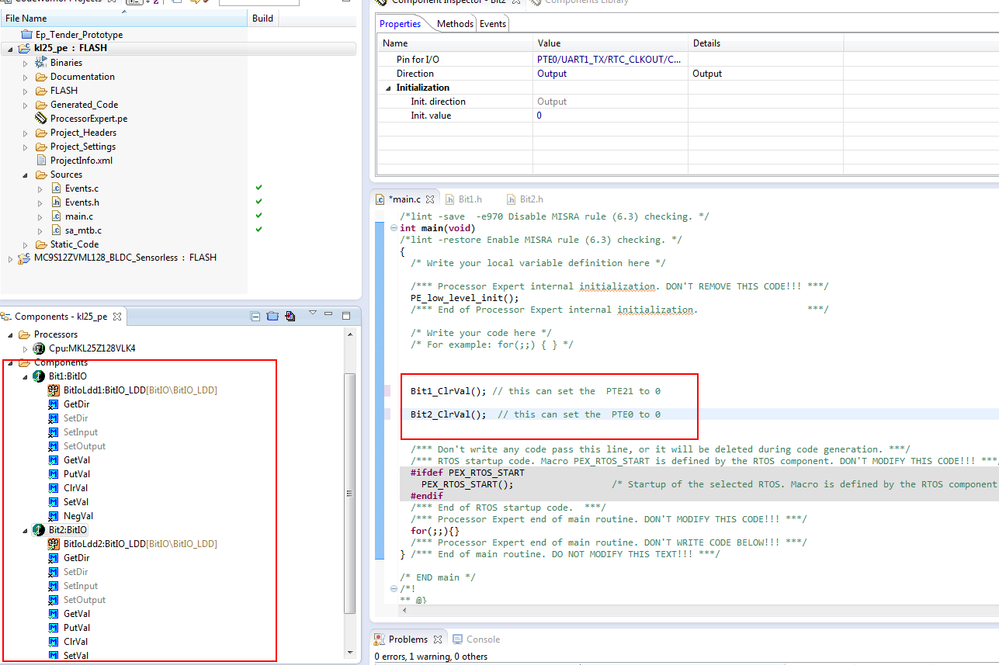Click the Events.h header file icon
The height and width of the screenshot is (665, 999).
56,203
